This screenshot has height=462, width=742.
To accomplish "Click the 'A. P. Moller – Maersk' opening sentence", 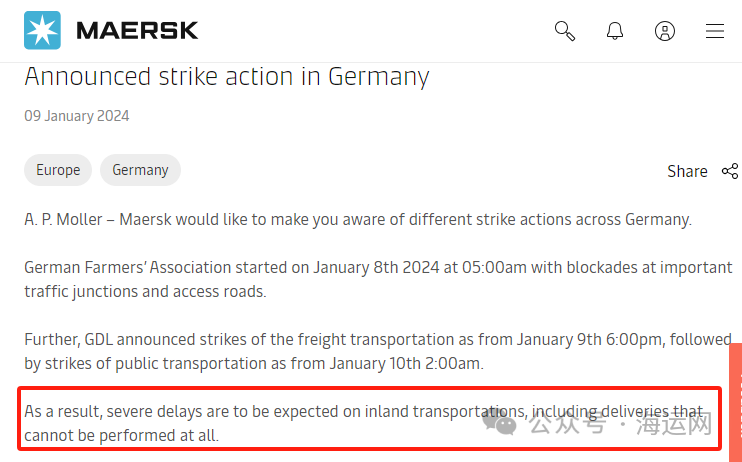I will pyautogui.click(x=358, y=220).
